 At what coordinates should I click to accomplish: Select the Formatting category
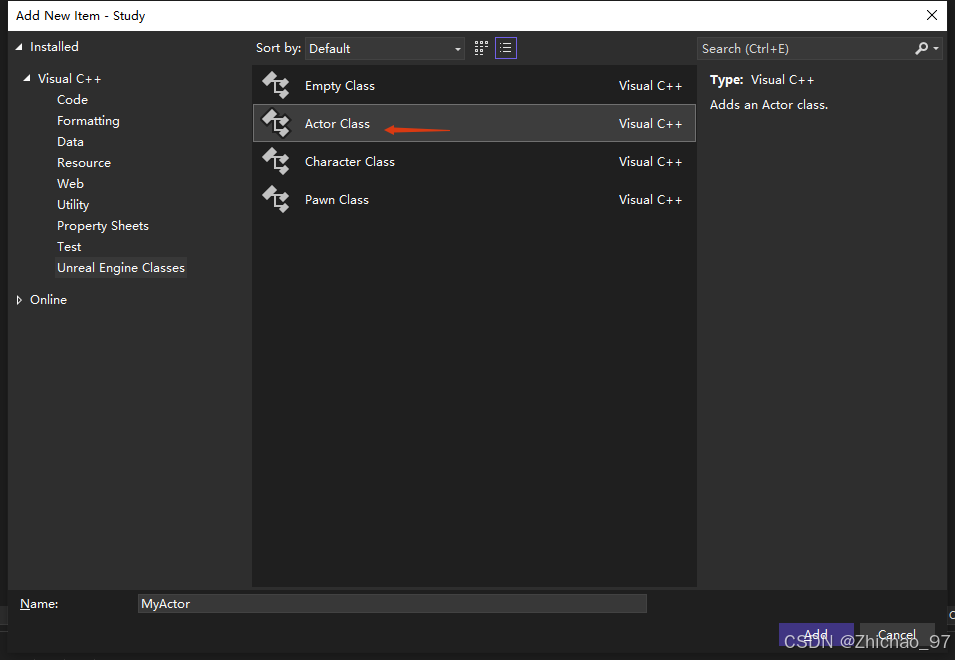click(x=88, y=121)
